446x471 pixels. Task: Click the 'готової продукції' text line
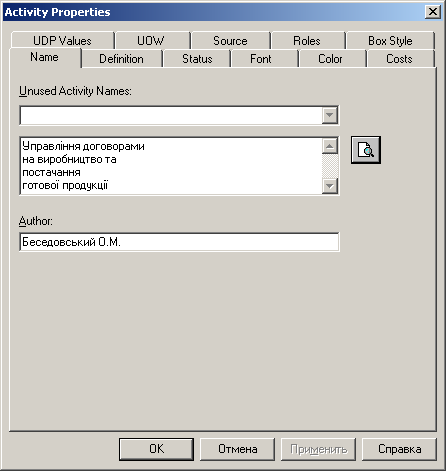coord(65,185)
